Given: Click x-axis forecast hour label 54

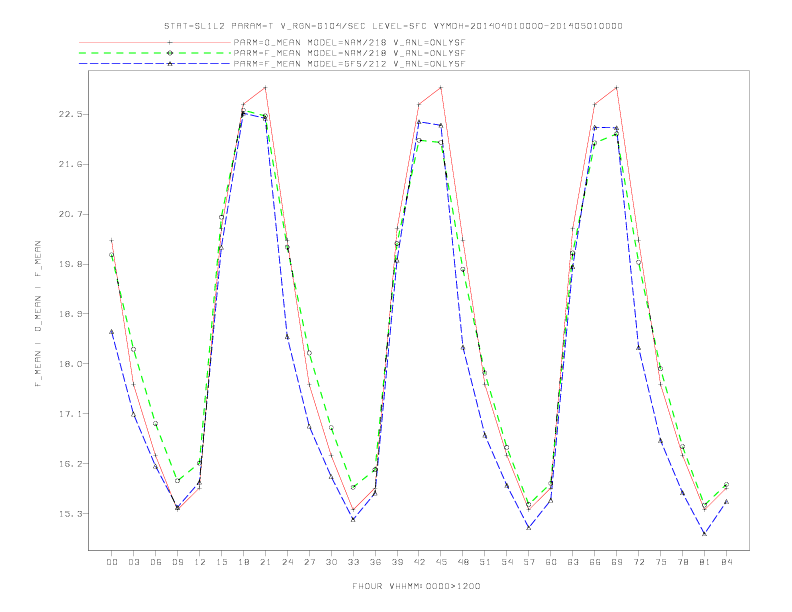Looking at the screenshot, I should pyautogui.click(x=507, y=562).
